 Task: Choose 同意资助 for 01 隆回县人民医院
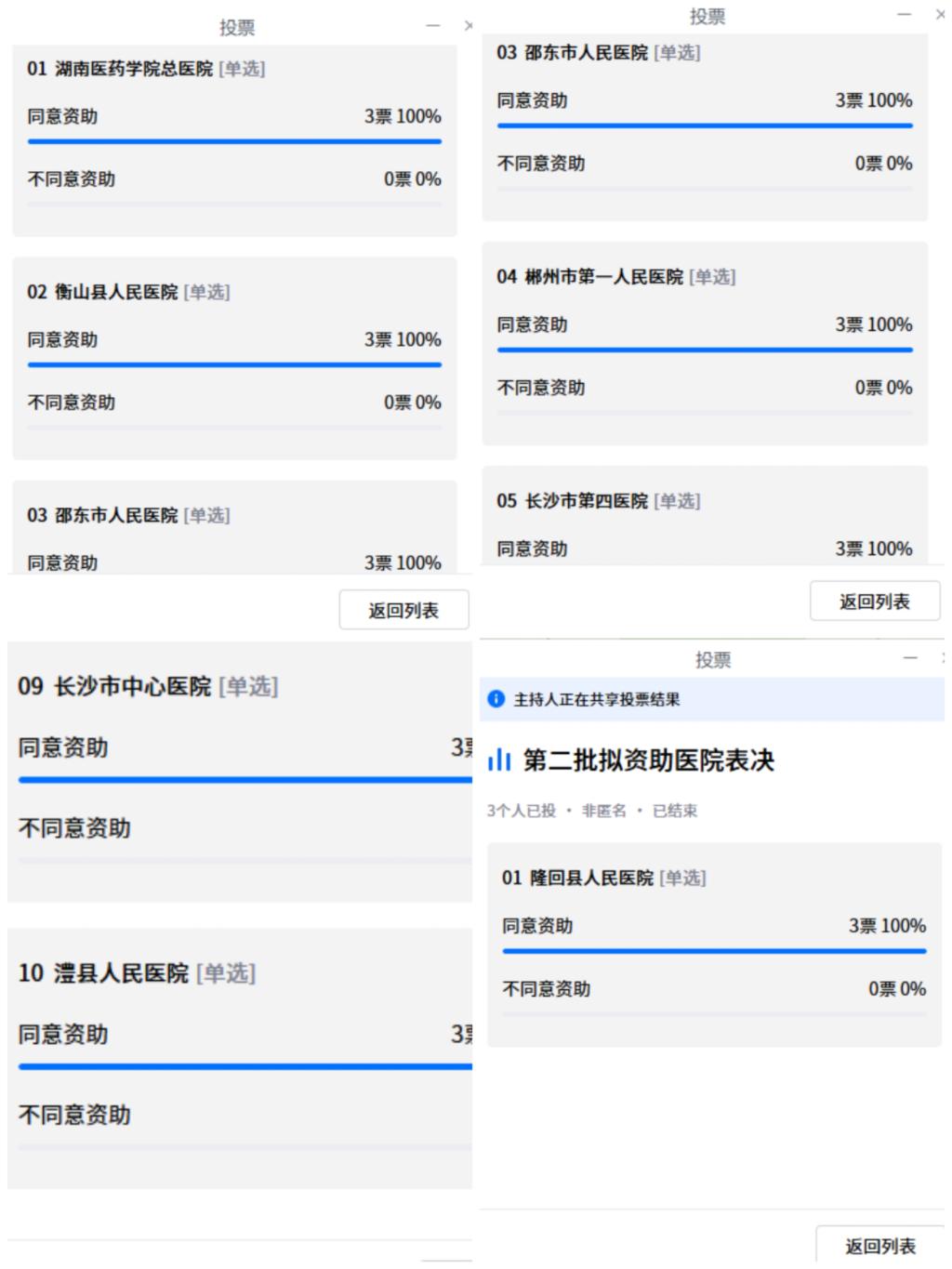pyautogui.click(x=537, y=926)
